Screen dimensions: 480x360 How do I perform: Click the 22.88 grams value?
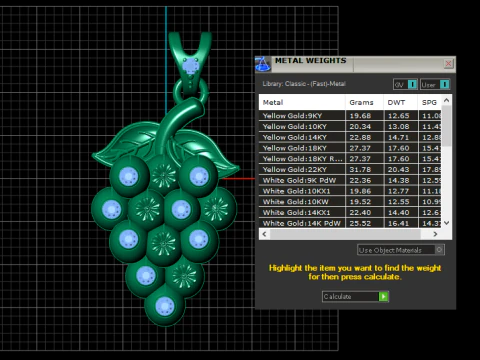coord(360,137)
